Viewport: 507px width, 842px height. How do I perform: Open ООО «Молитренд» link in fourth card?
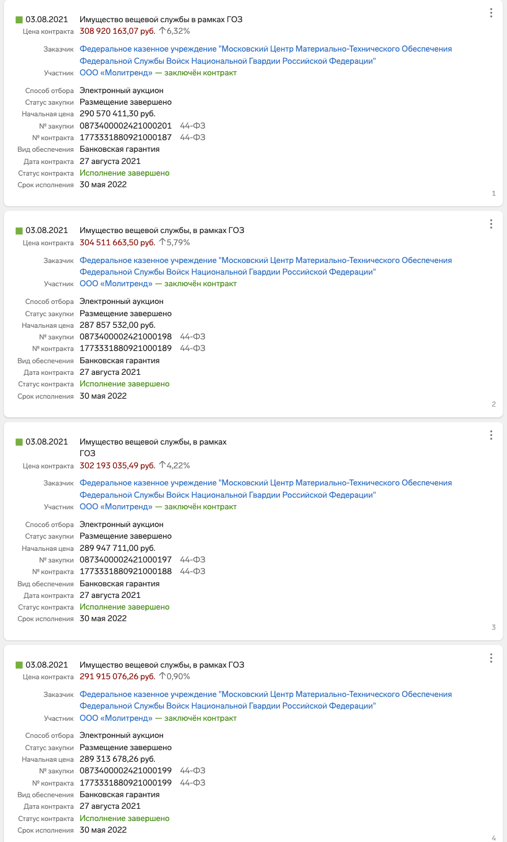(x=116, y=718)
